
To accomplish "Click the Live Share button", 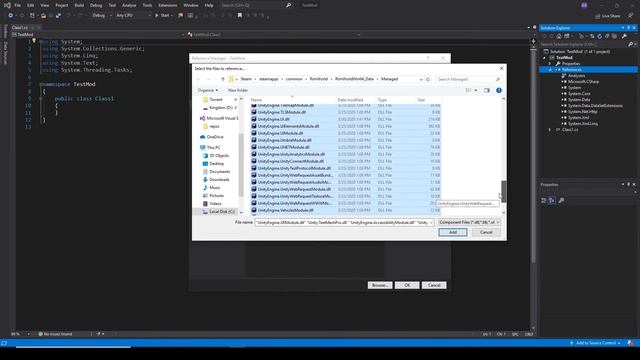I will pyautogui.click(x=607, y=16).
